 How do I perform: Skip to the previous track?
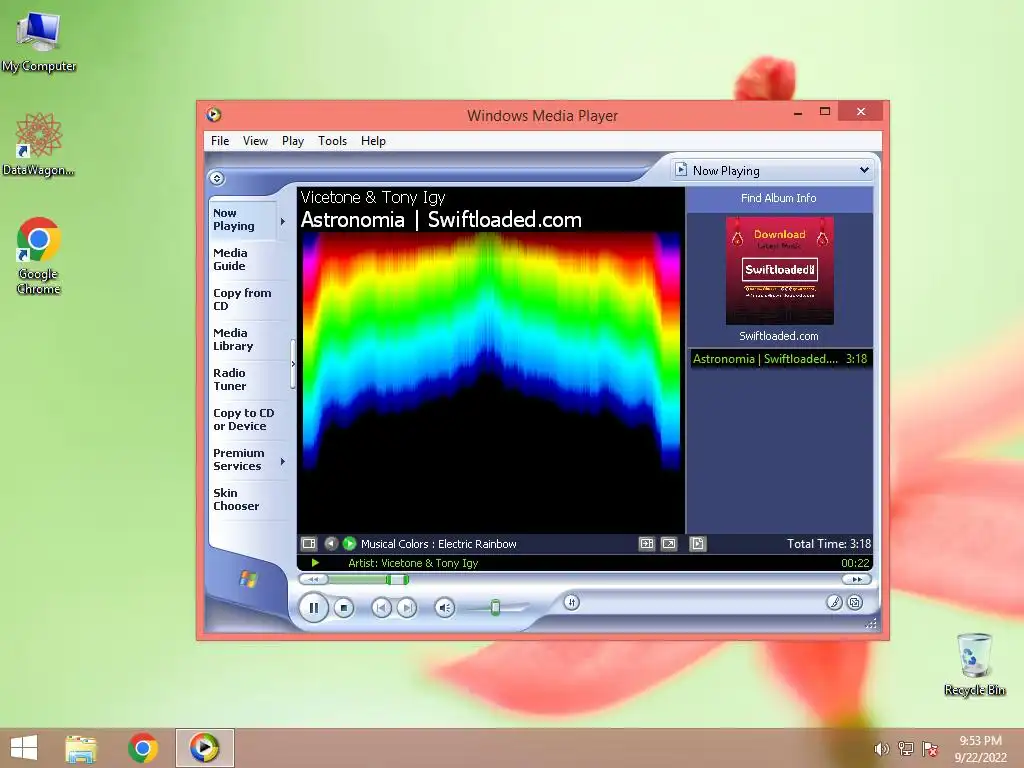coord(381,608)
